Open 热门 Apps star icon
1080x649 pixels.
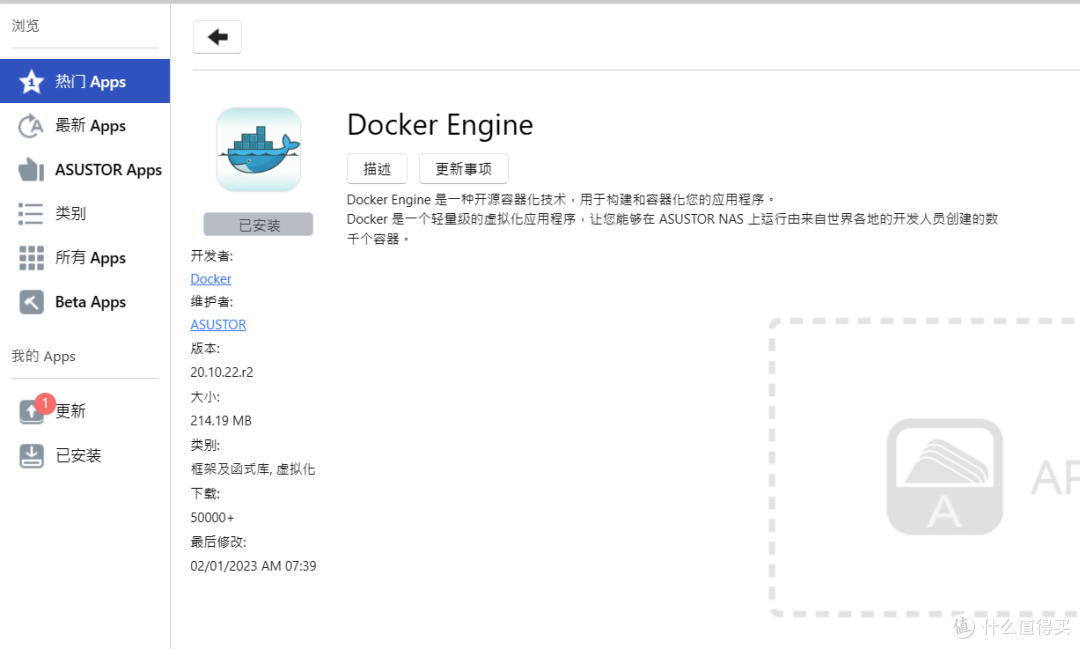31,81
